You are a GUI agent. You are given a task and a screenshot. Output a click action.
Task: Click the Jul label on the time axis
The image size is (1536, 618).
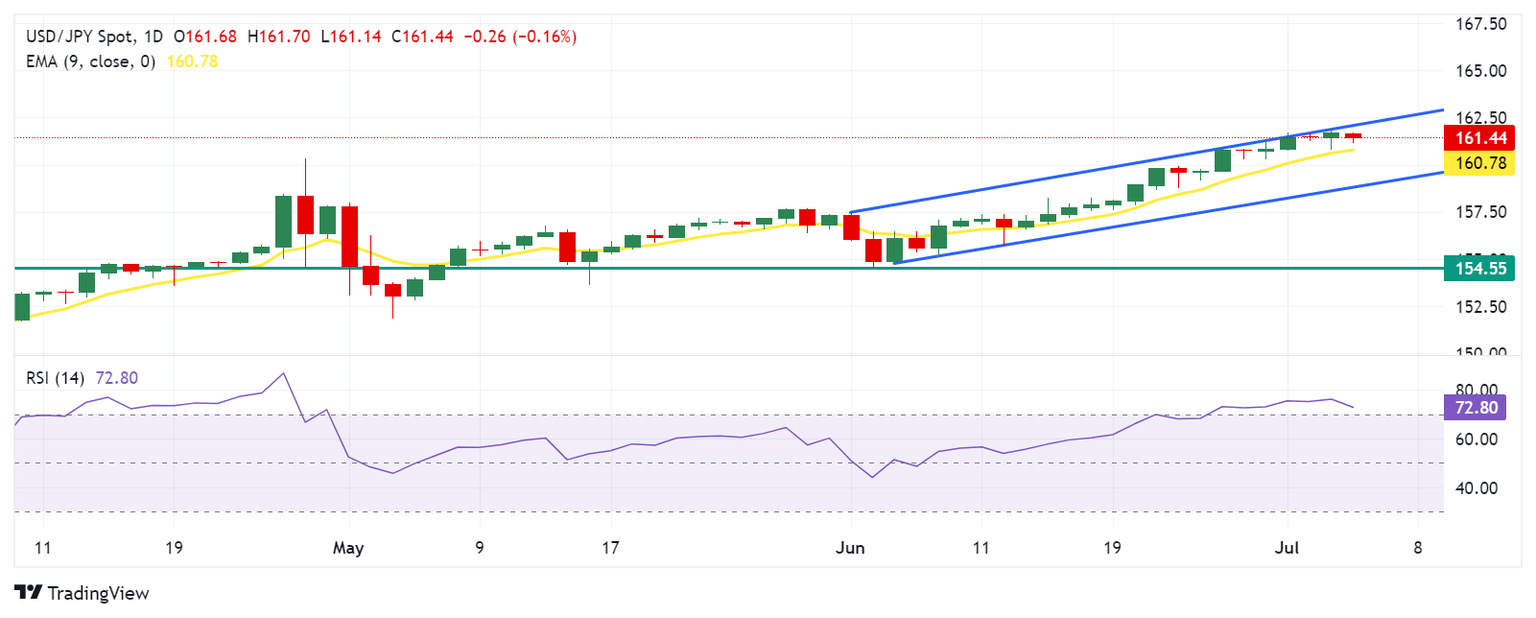click(x=1288, y=548)
